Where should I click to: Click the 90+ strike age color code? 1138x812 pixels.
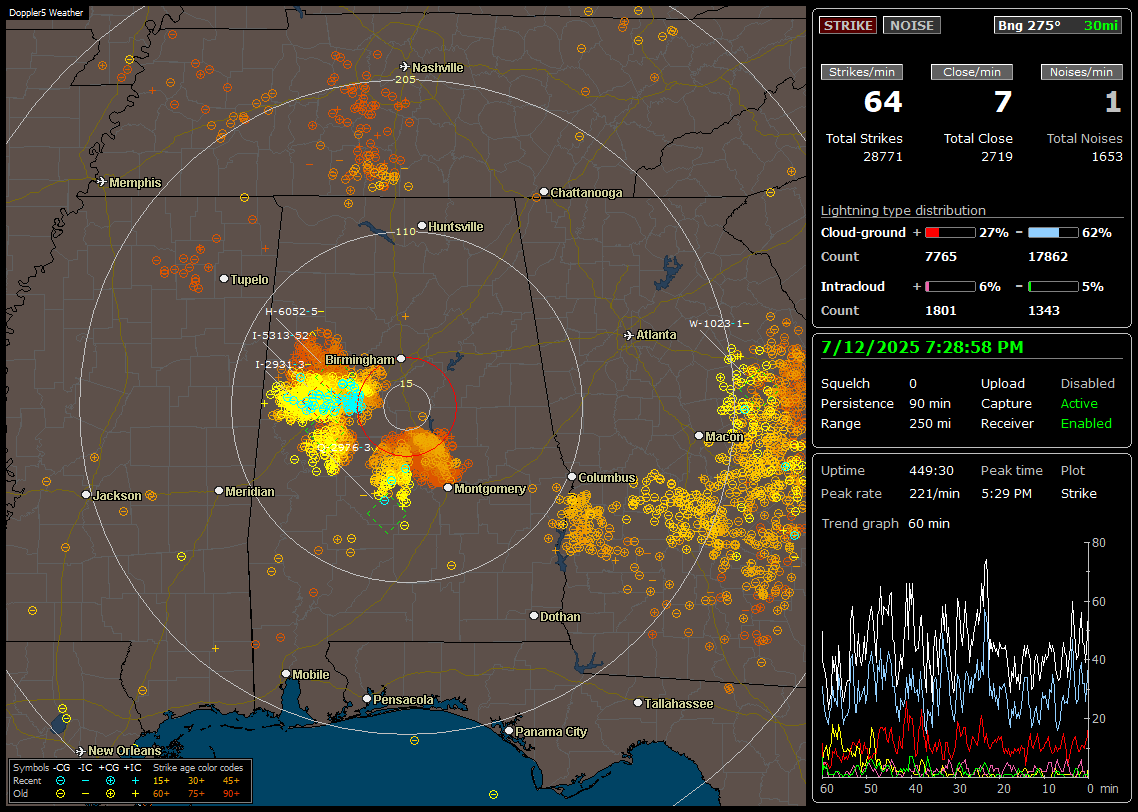point(231,793)
